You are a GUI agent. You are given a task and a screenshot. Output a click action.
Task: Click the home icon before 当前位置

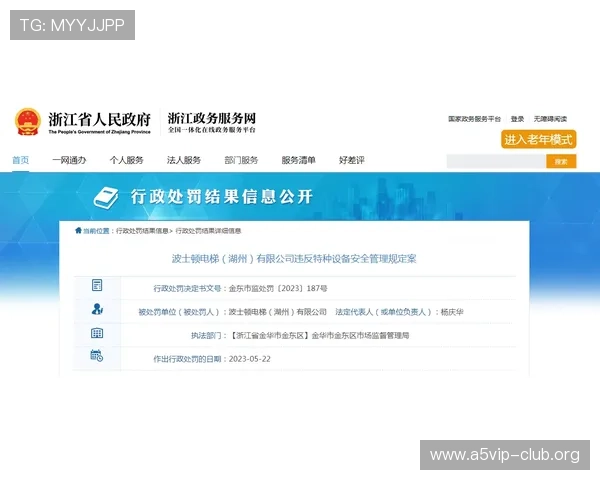tap(78, 230)
